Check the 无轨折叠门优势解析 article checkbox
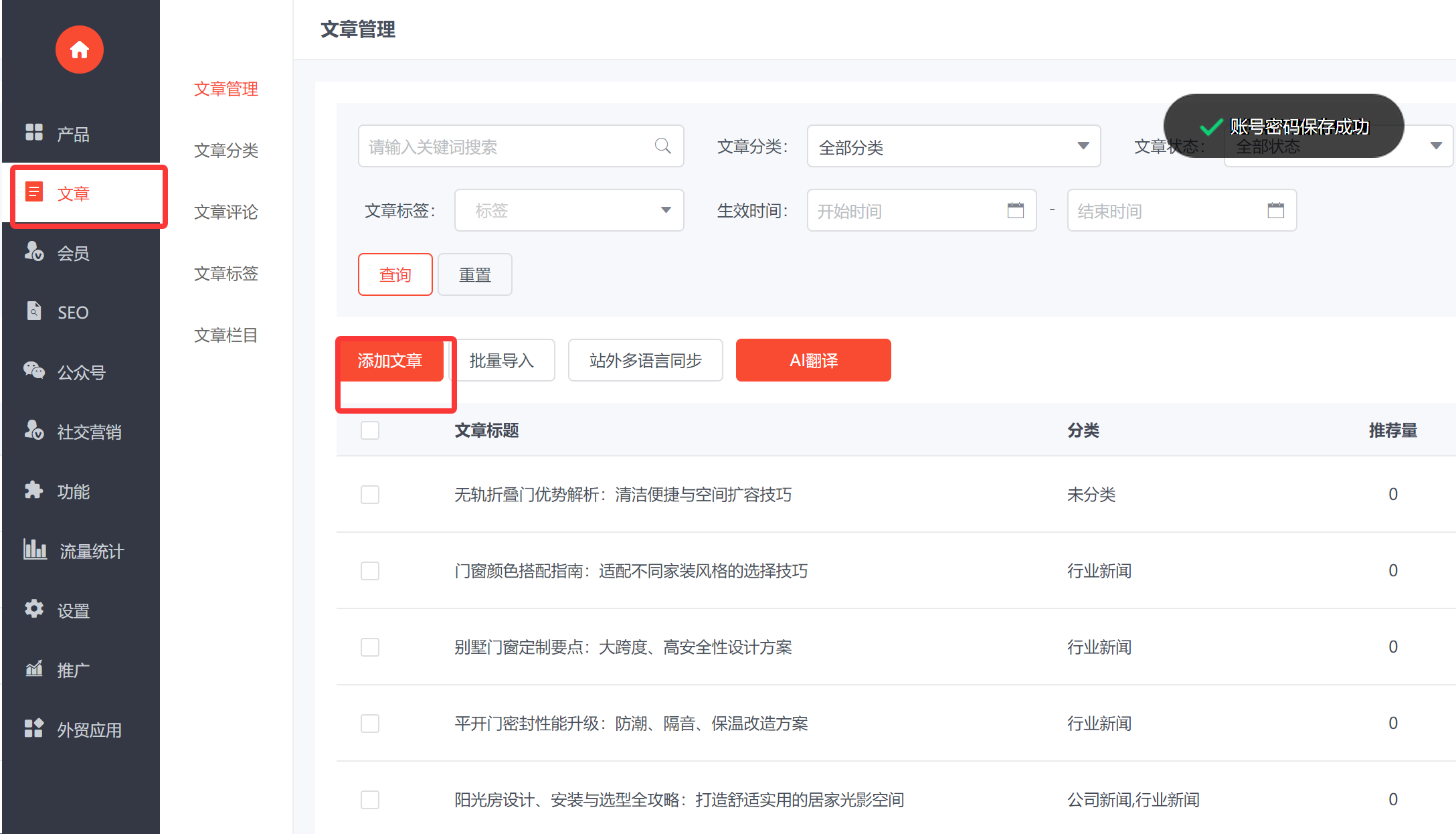 click(370, 495)
